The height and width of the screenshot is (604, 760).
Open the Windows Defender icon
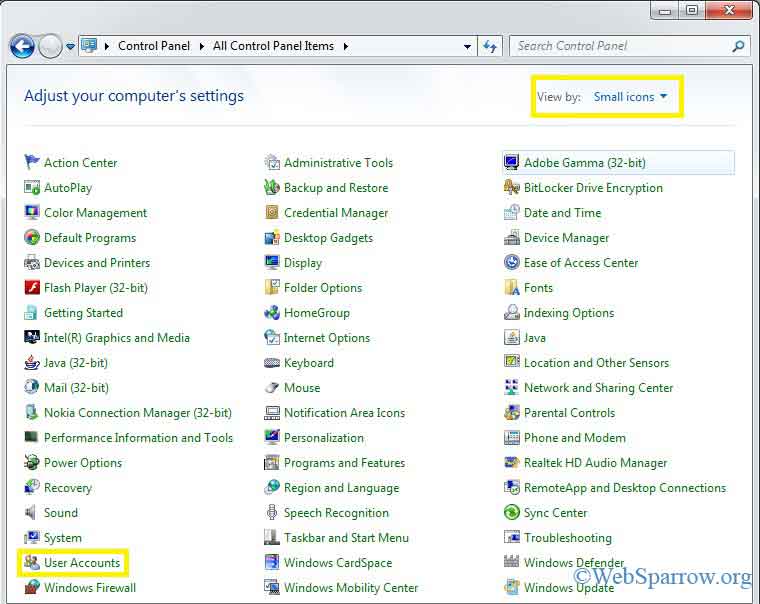pyautogui.click(x=512, y=562)
